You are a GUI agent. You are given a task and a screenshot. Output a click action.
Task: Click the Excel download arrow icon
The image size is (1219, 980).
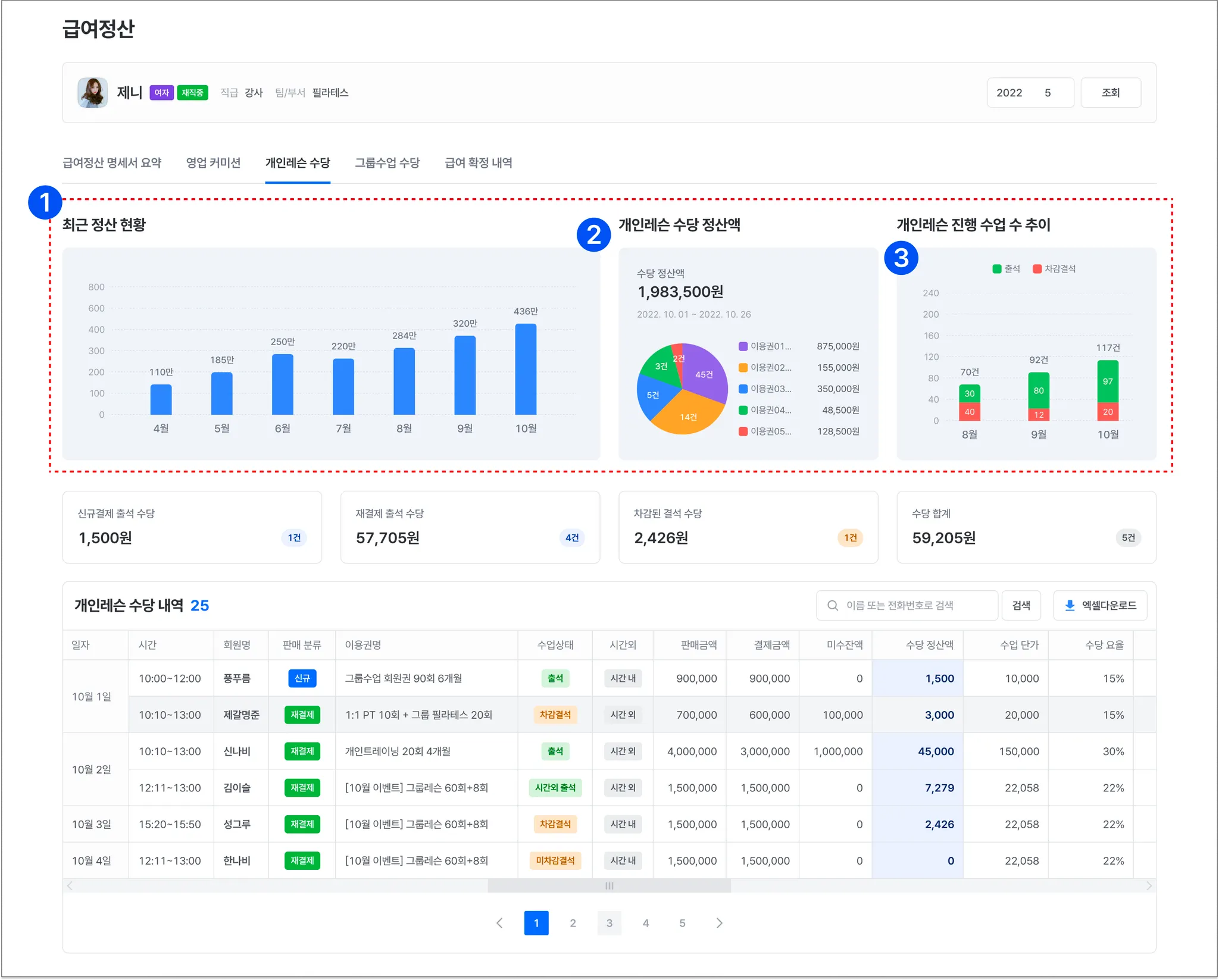pos(1069,605)
